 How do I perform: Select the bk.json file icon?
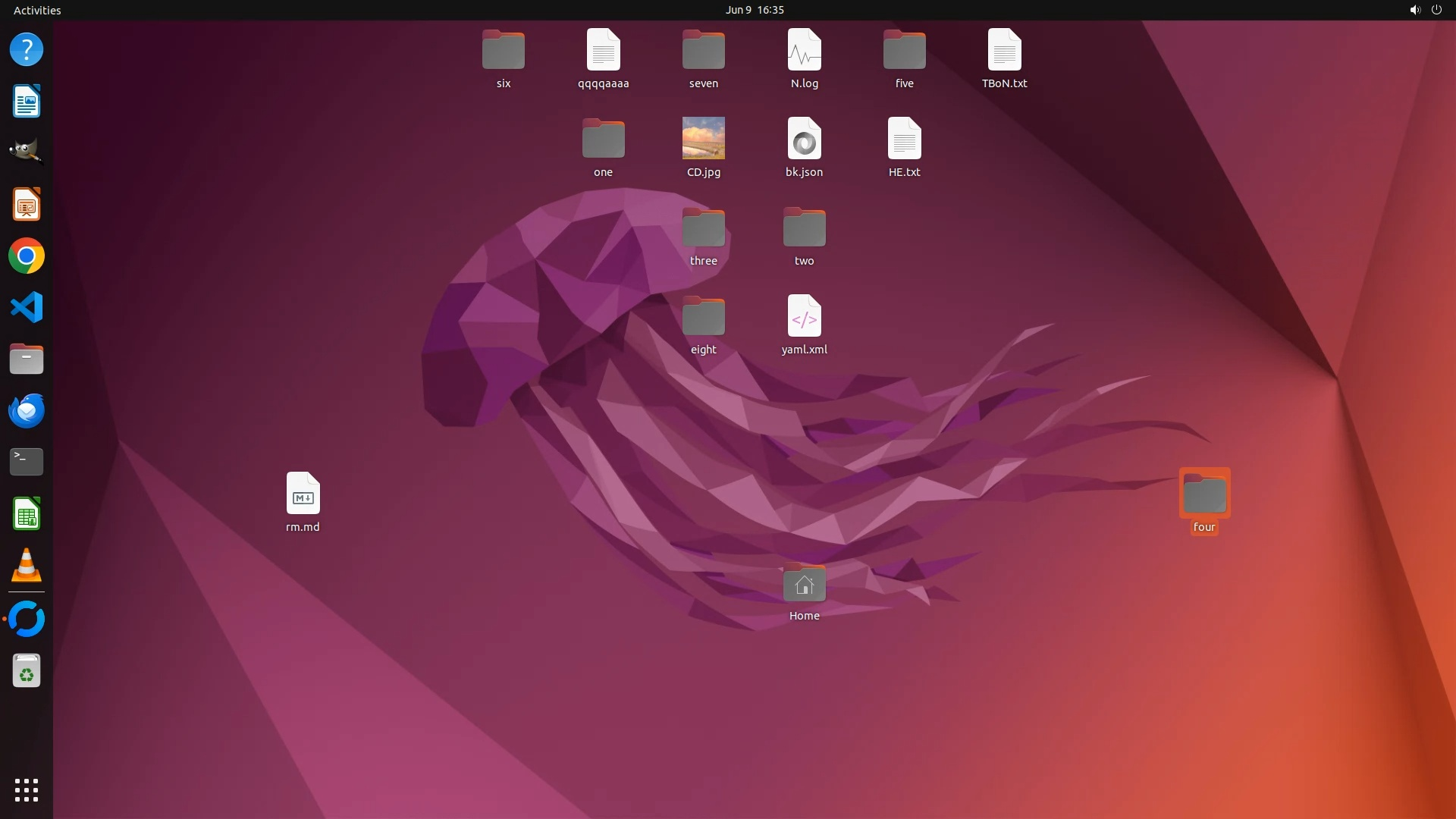(804, 139)
